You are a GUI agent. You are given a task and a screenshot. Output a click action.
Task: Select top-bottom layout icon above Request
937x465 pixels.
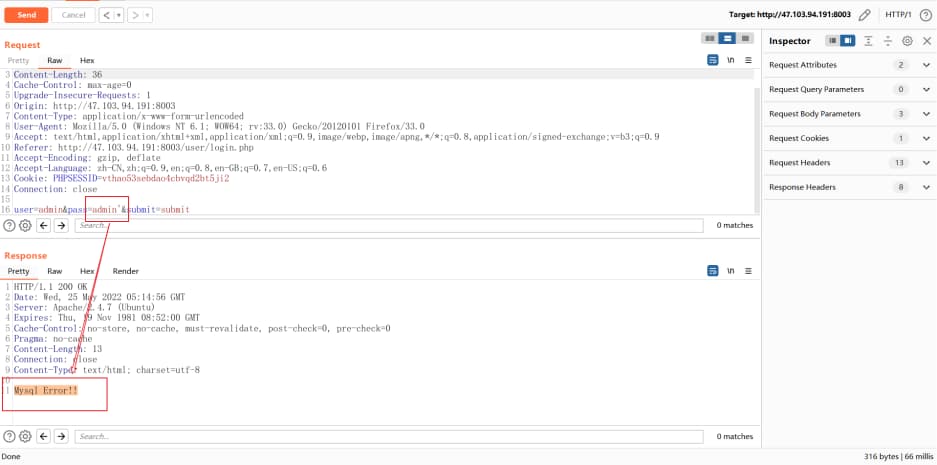pos(727,38)
